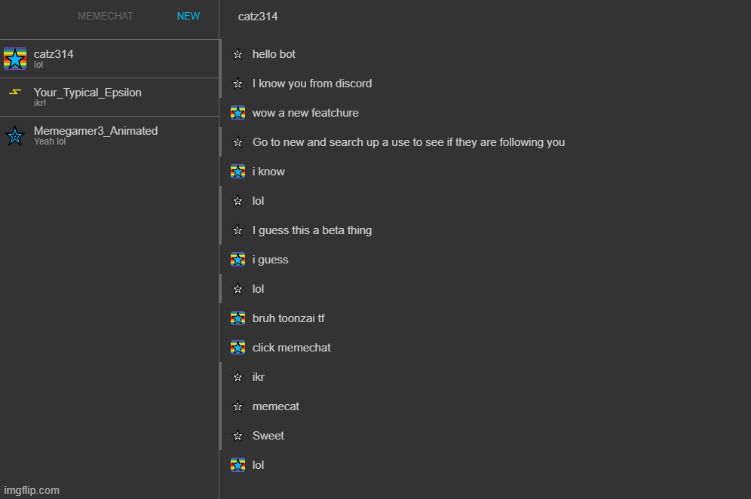Click Memegamer3_Animated's blue star avatar
This screenshot has width=751, height=499.
[x=15, y=136]
